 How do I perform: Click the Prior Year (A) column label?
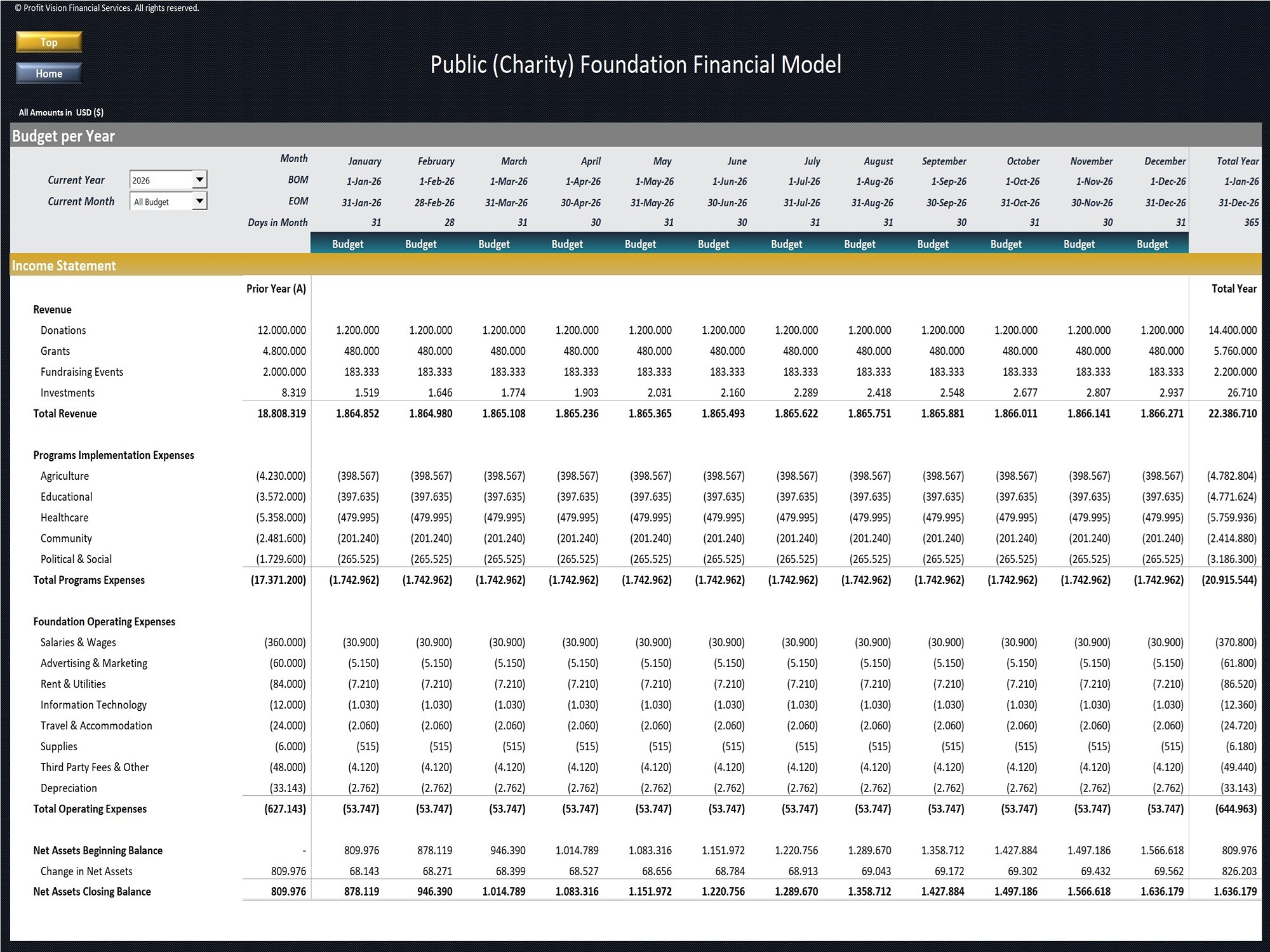276,289
